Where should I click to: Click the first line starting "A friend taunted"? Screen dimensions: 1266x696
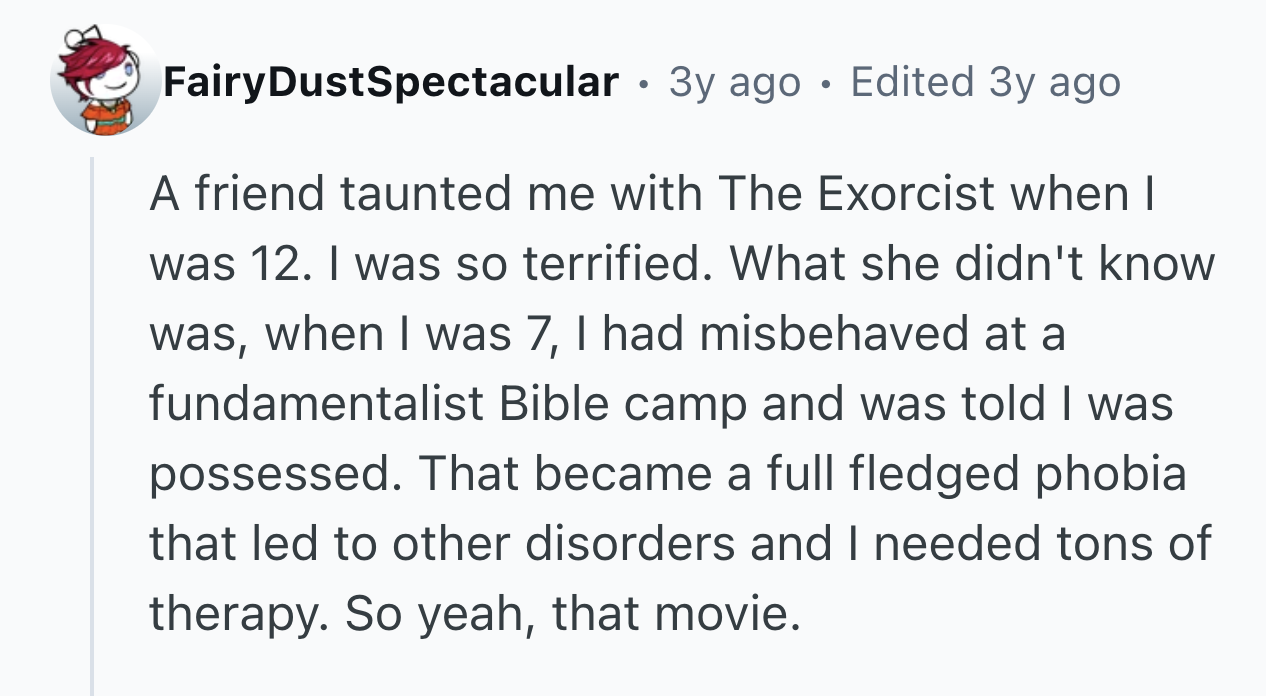(x=653, y=193)
